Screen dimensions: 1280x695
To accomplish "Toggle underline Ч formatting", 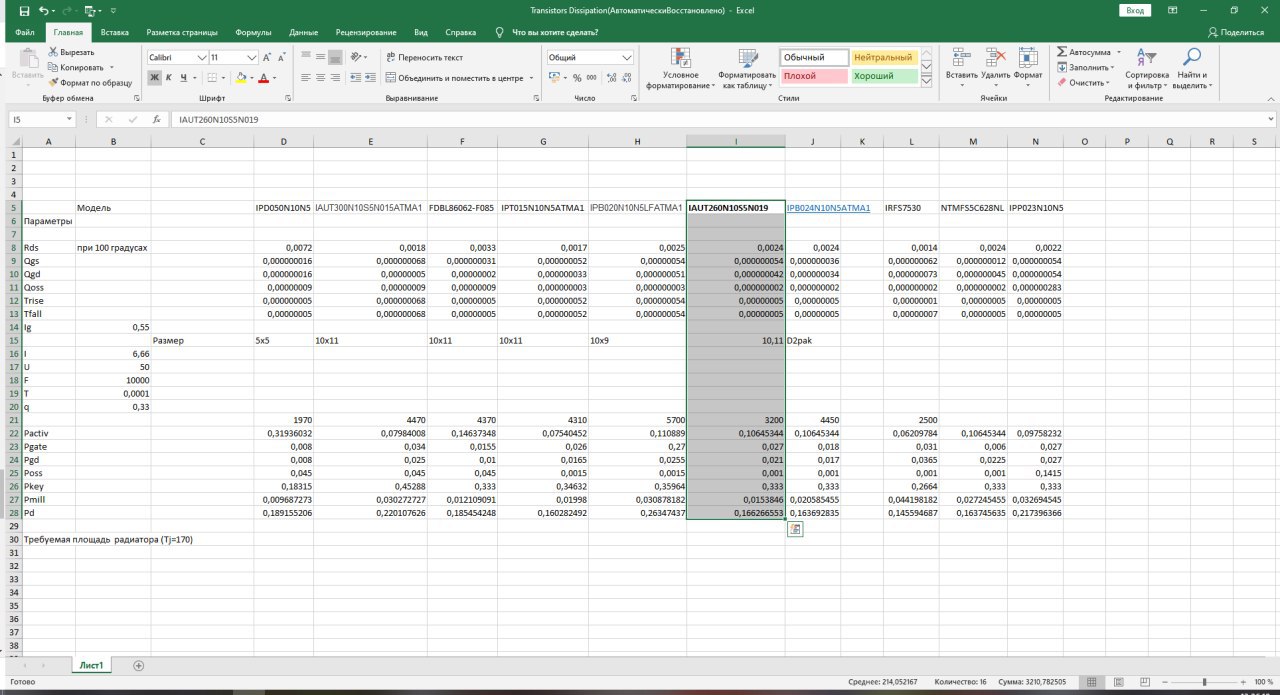I will 184,77.
